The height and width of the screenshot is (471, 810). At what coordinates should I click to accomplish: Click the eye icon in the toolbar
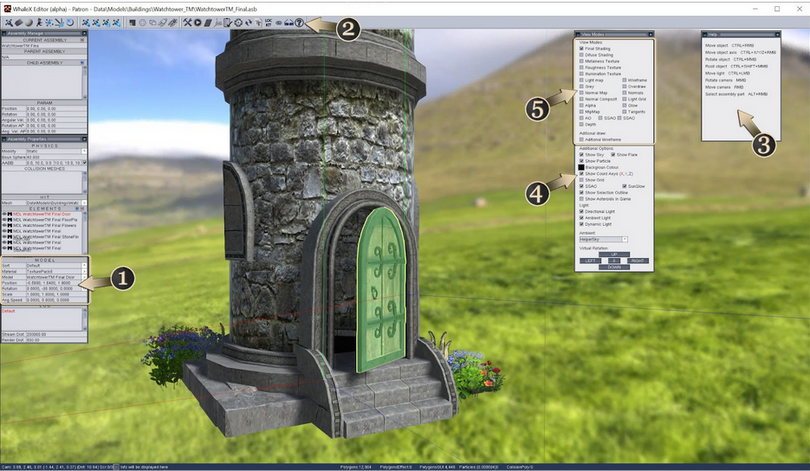tap(278, 23)
